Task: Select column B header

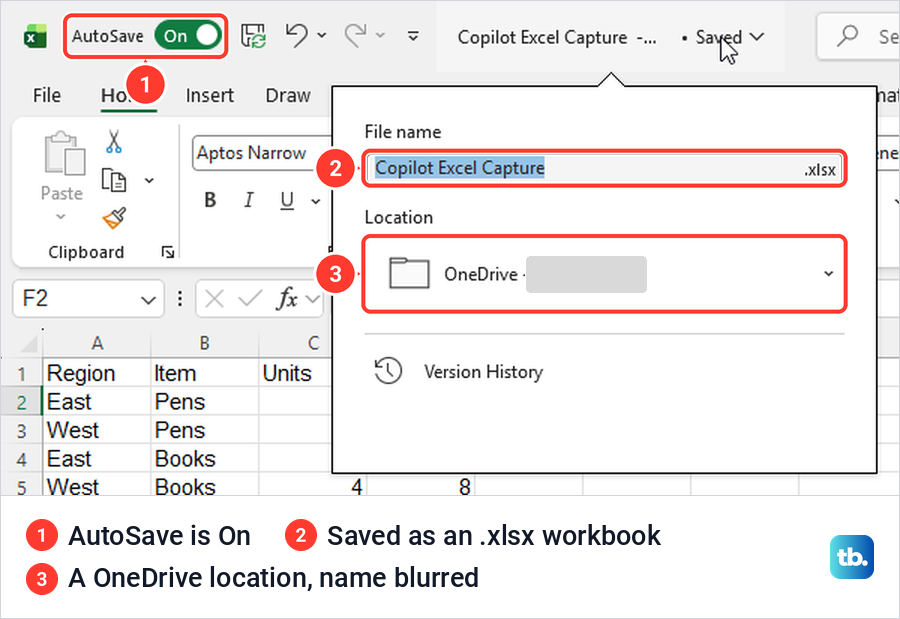Action: point(204,343)
